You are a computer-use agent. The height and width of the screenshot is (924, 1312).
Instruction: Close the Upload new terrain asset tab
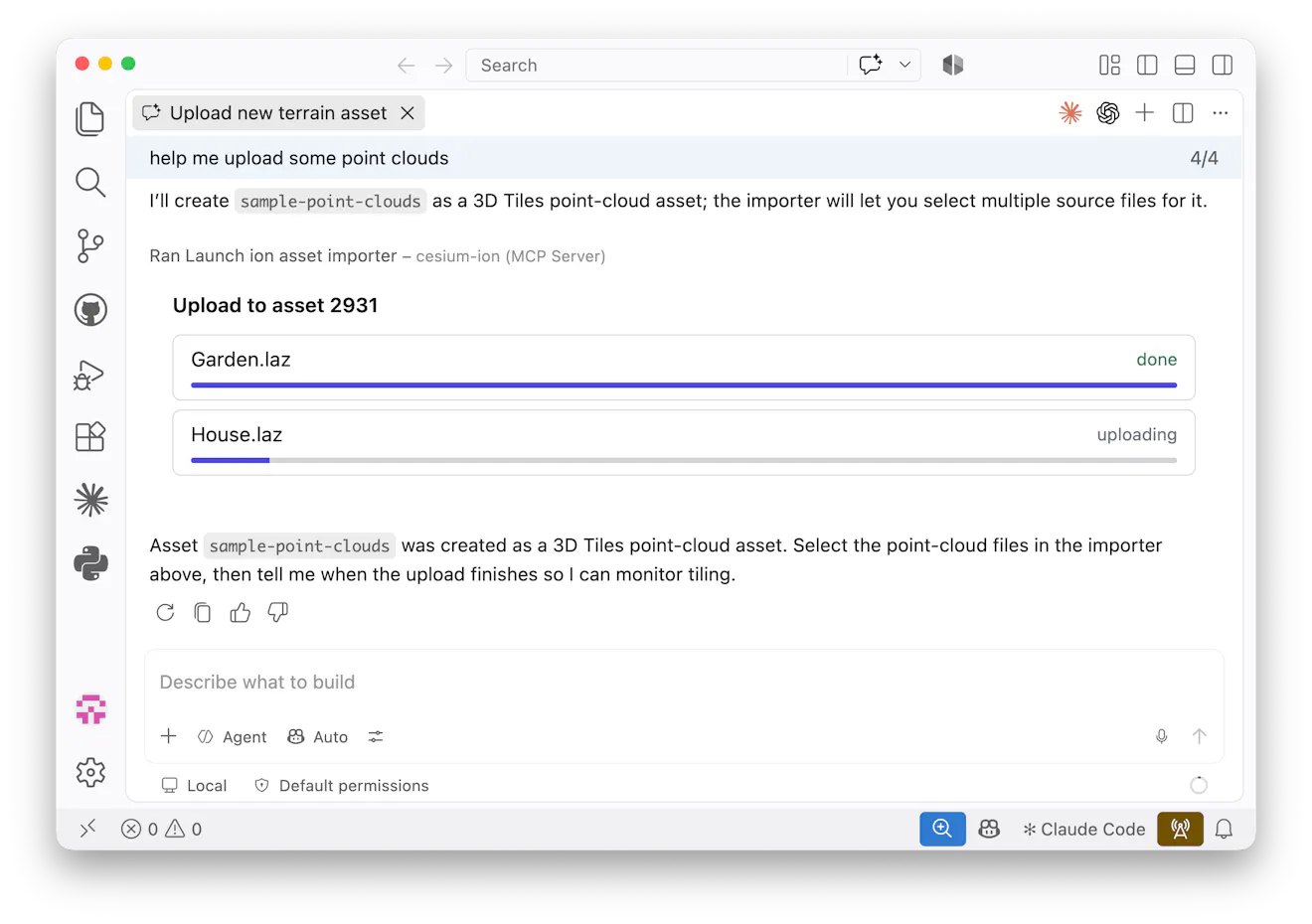point(408,113)
